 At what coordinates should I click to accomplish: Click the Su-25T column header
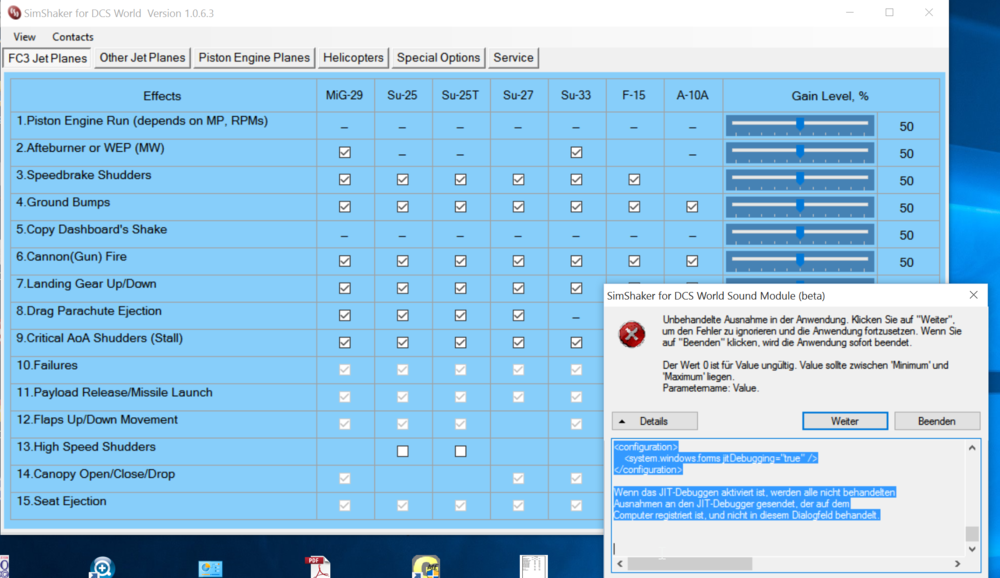point(460,96)
